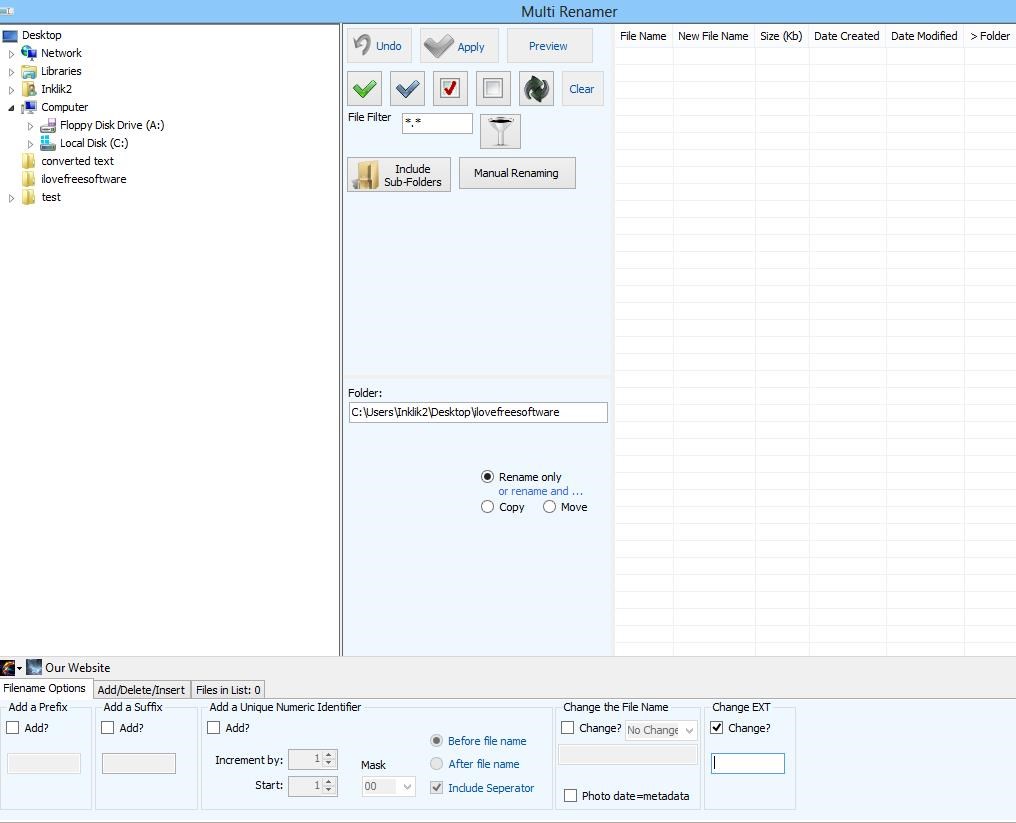Click the Desktop monitor icon in tree

pos(10,36)
